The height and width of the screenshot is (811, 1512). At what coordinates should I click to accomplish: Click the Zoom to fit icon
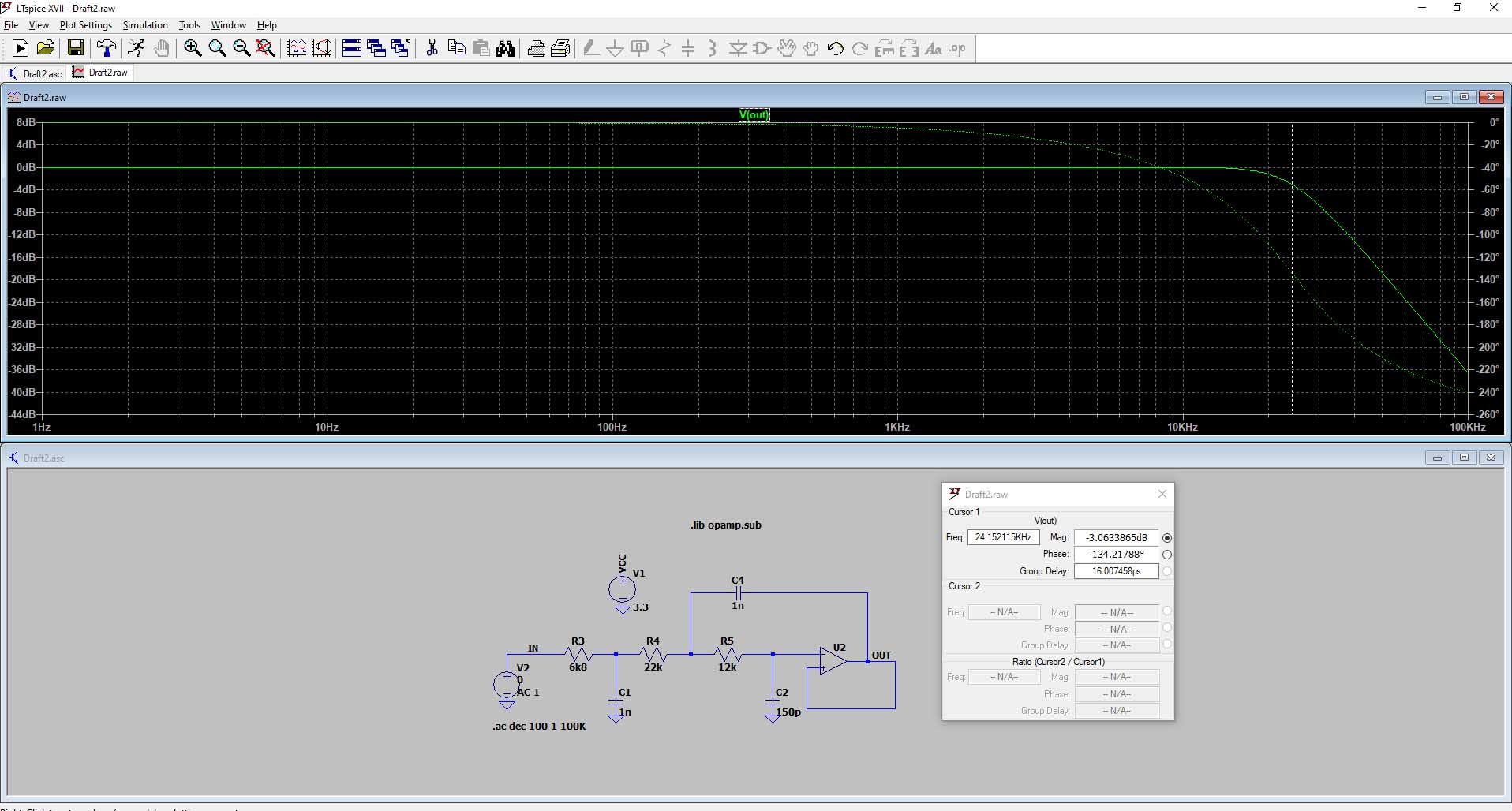point(266,49)
